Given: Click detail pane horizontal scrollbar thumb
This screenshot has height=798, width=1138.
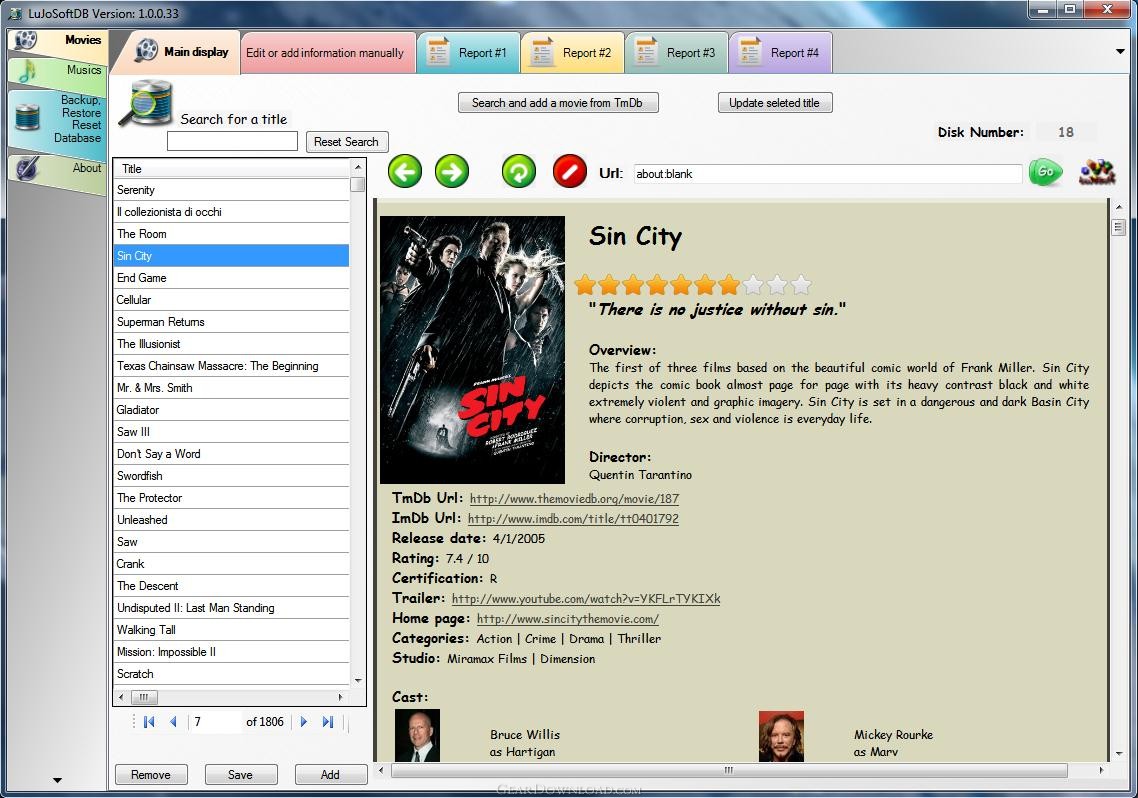Looking at the screenshot, I should point(729,770).
